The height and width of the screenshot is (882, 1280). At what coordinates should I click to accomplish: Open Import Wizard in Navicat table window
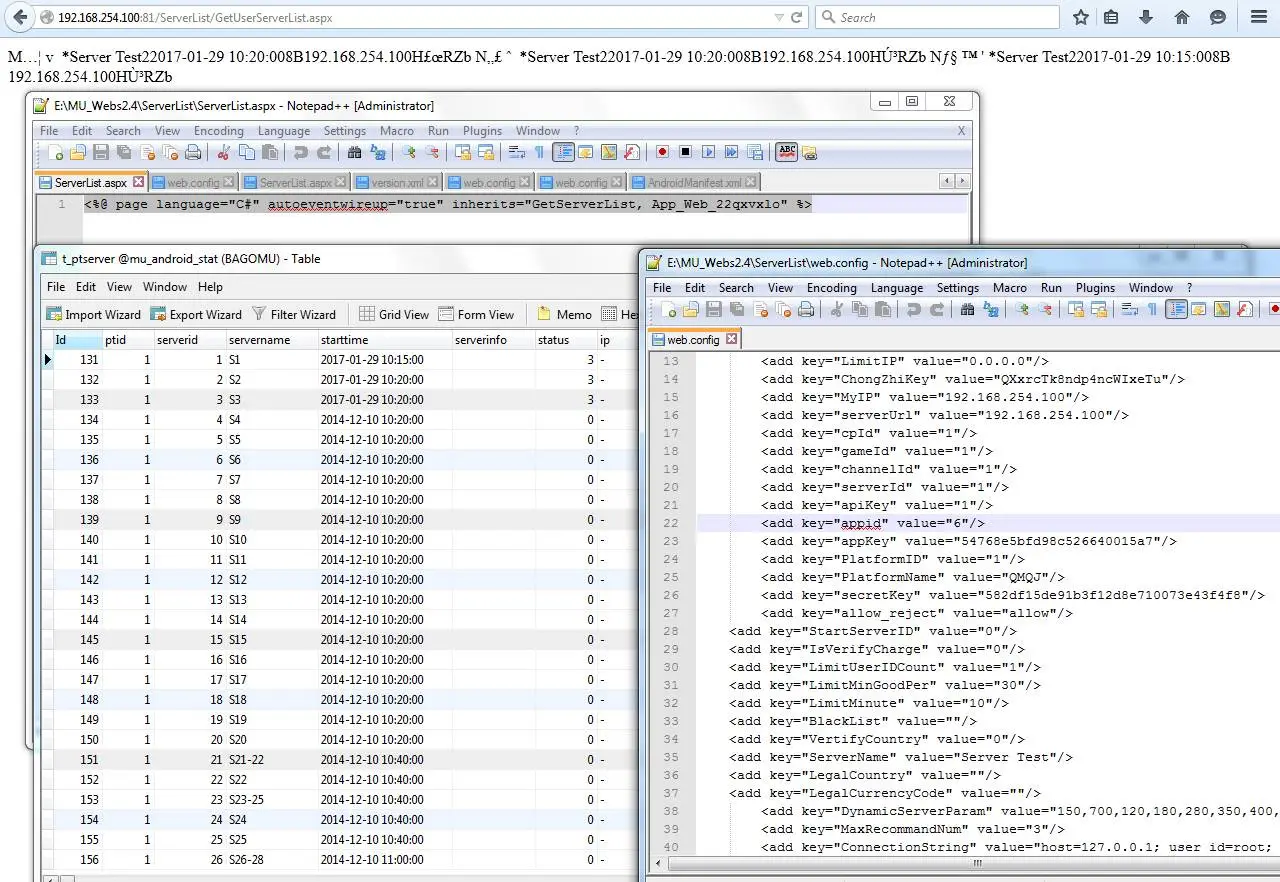tap(94, 314)
